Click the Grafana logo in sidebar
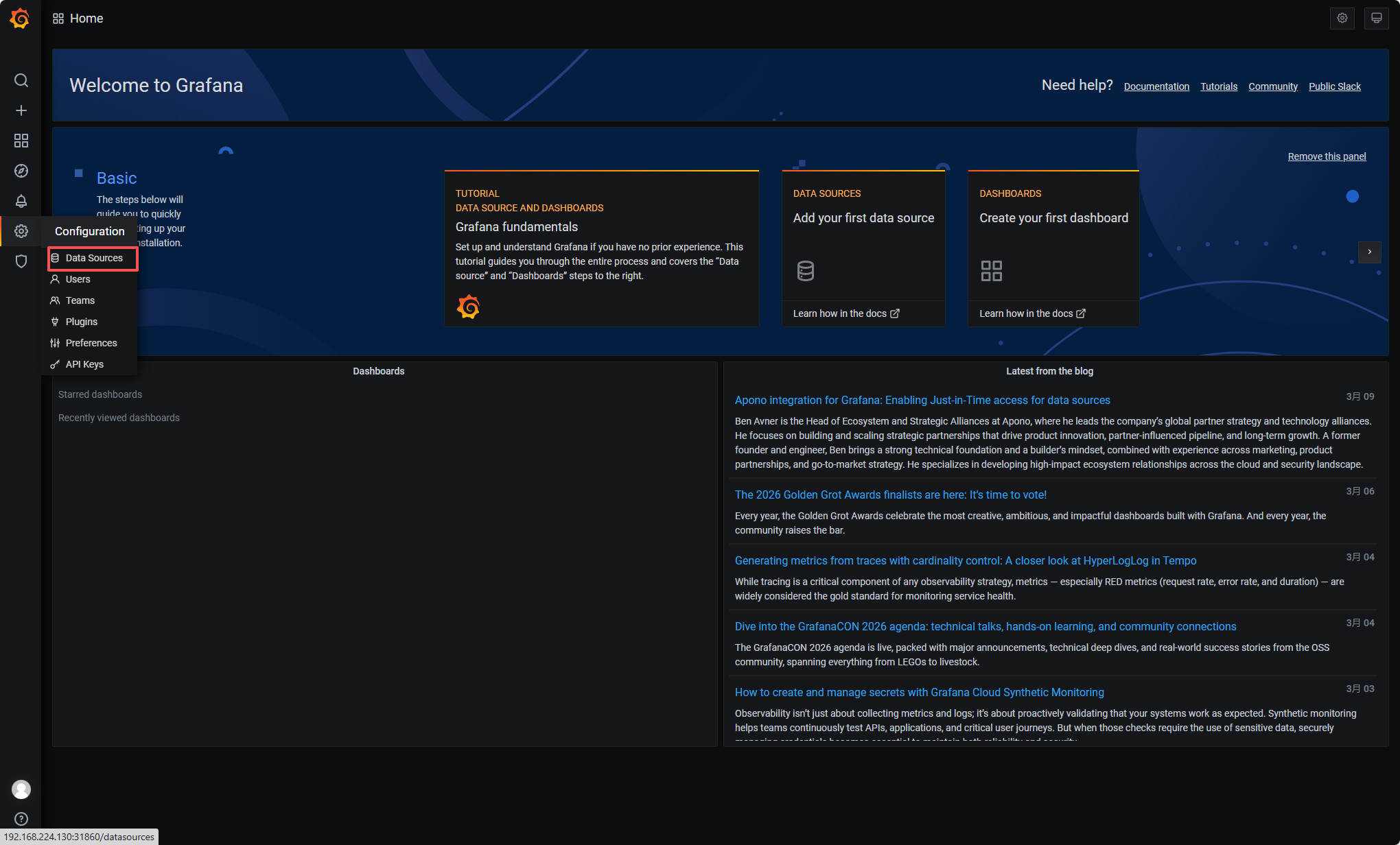This screenshot has width=1400, height=845. [20, 19]
